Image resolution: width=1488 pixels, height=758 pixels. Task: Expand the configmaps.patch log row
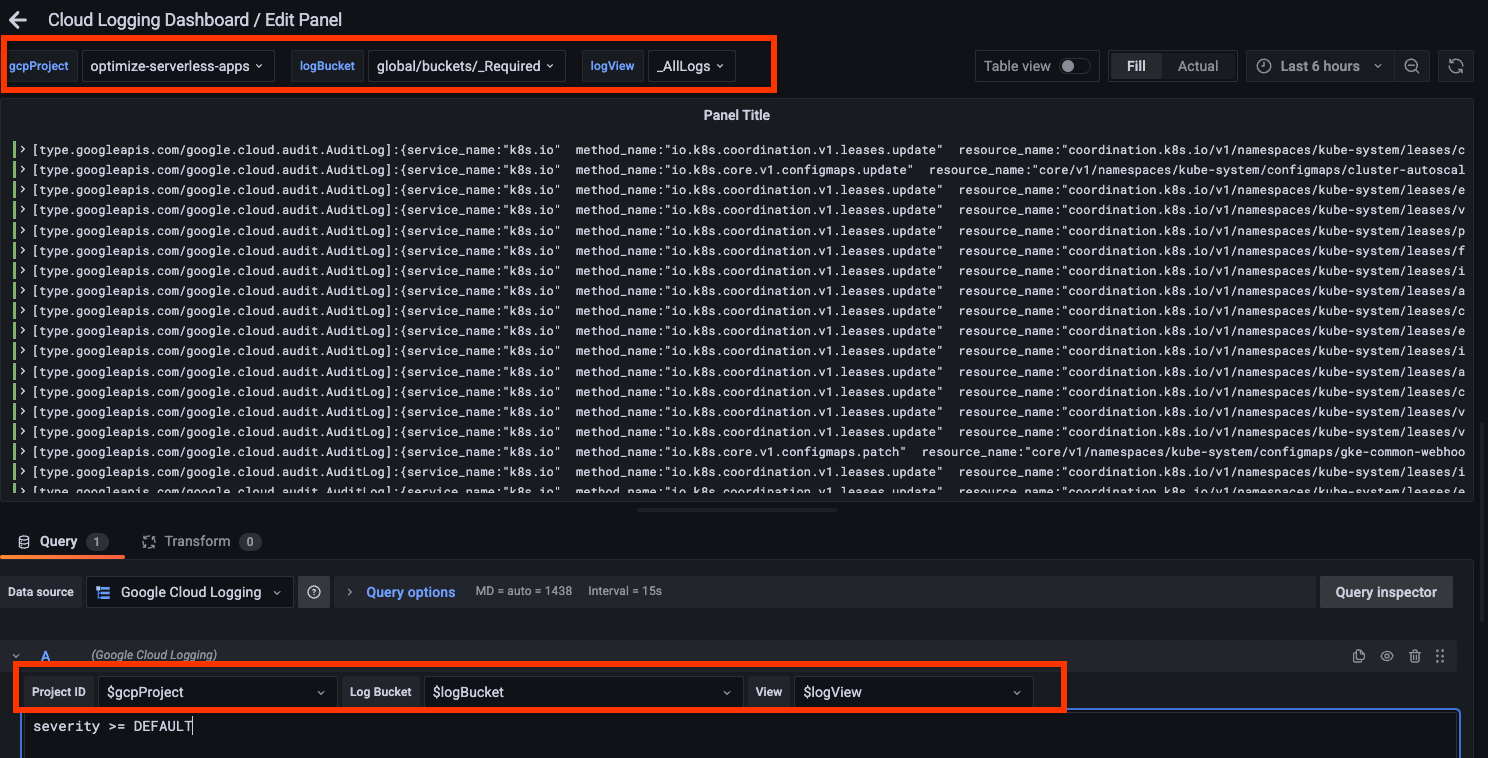22,452
